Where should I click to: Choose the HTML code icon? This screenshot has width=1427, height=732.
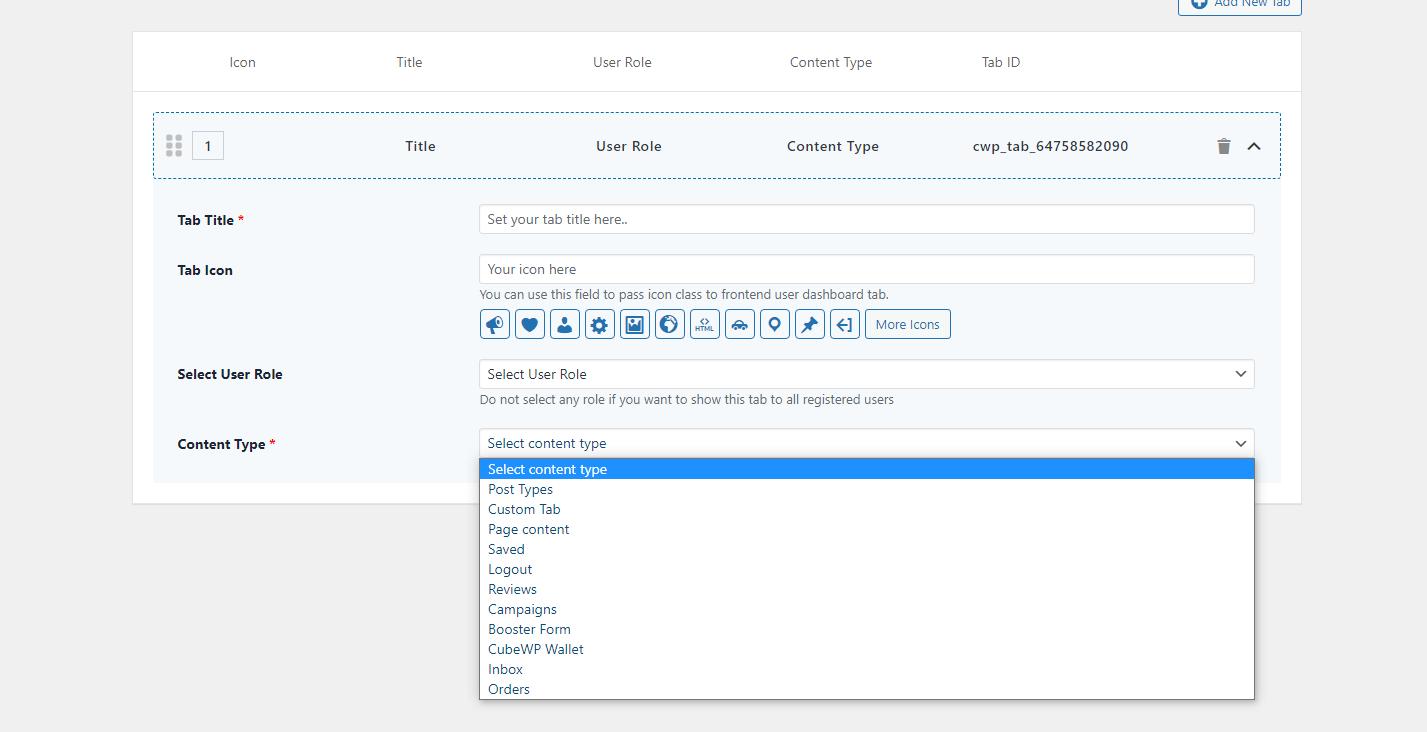[x=705, y=324]
